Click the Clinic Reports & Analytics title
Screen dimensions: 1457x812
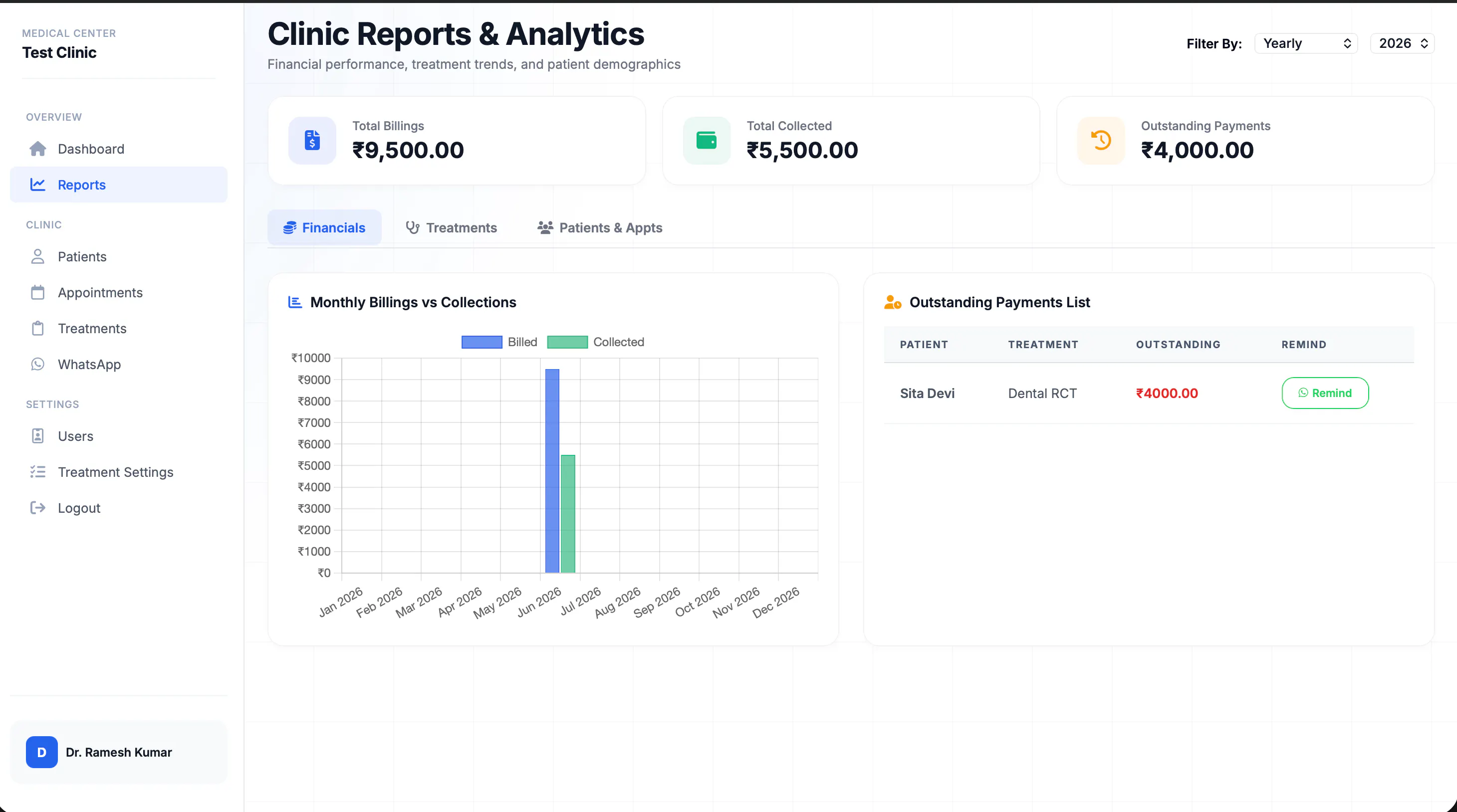click(456, 33)
